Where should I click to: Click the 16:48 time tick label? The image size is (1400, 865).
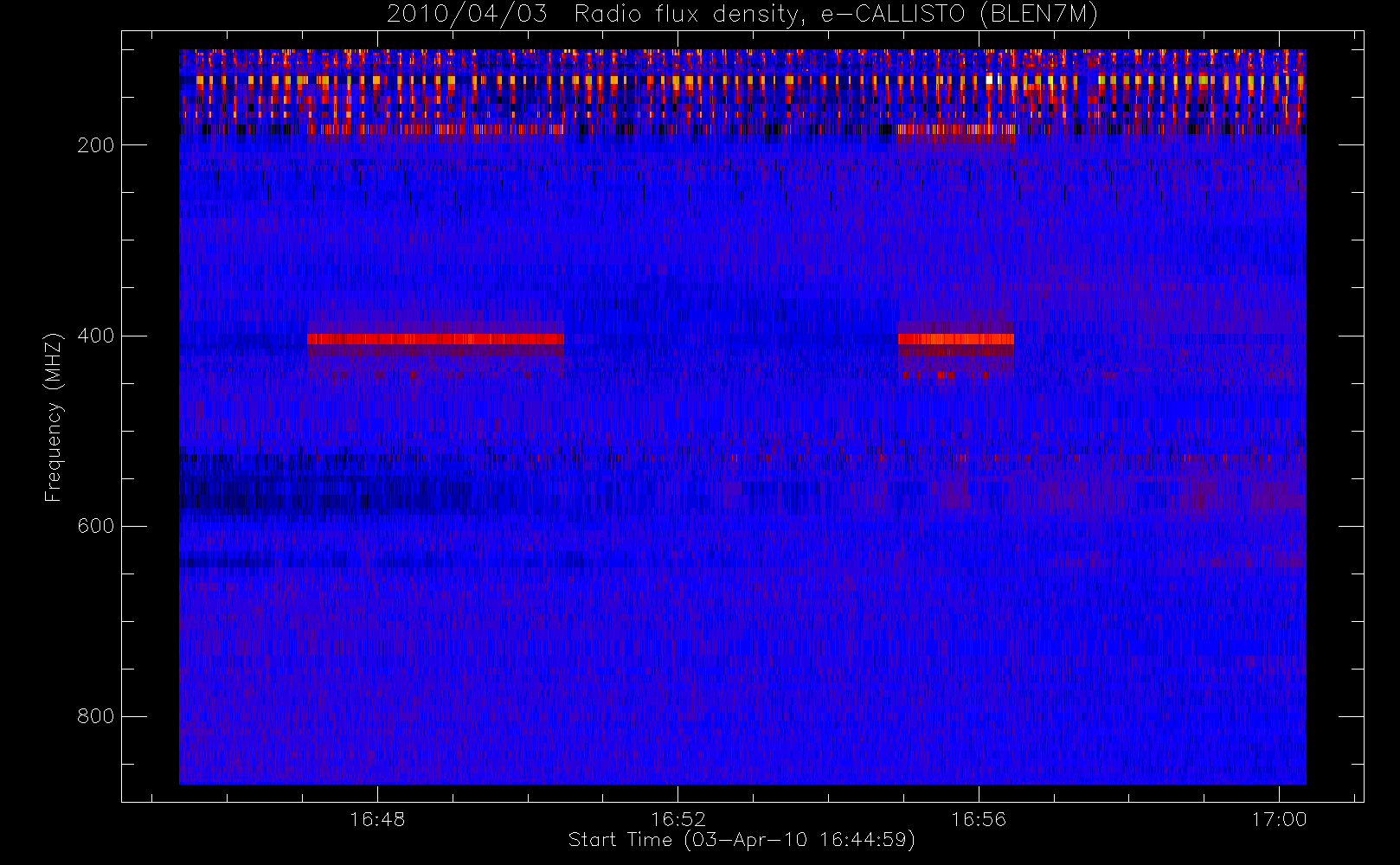pyautogui.click(x=377, y=819)
